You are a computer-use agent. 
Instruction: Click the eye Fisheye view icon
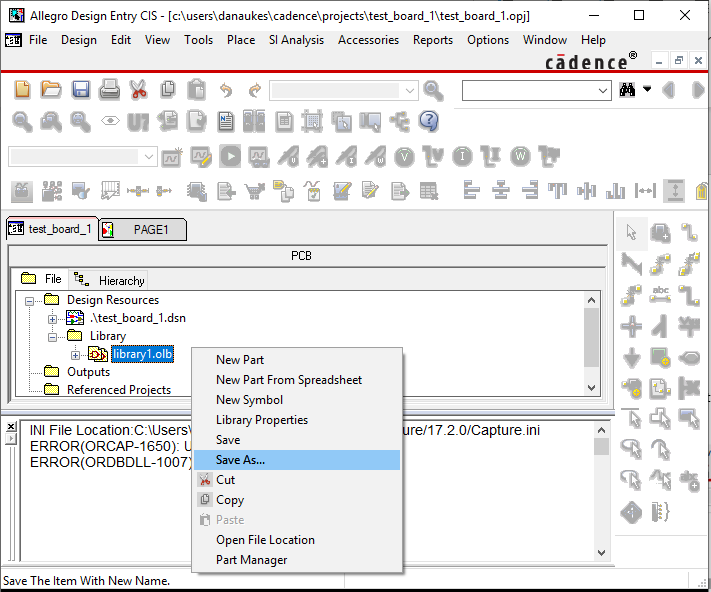click(x=110, y=121)
